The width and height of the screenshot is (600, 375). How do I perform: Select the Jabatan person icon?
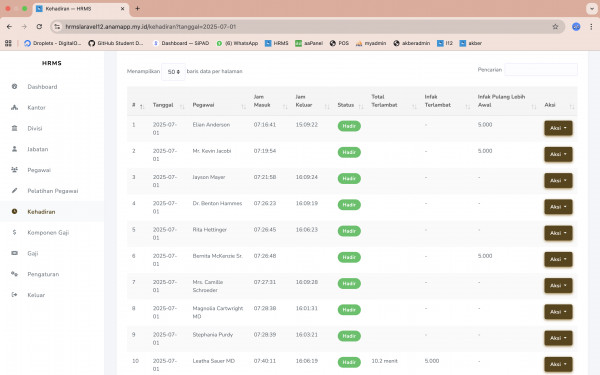(x=15, y=149)
